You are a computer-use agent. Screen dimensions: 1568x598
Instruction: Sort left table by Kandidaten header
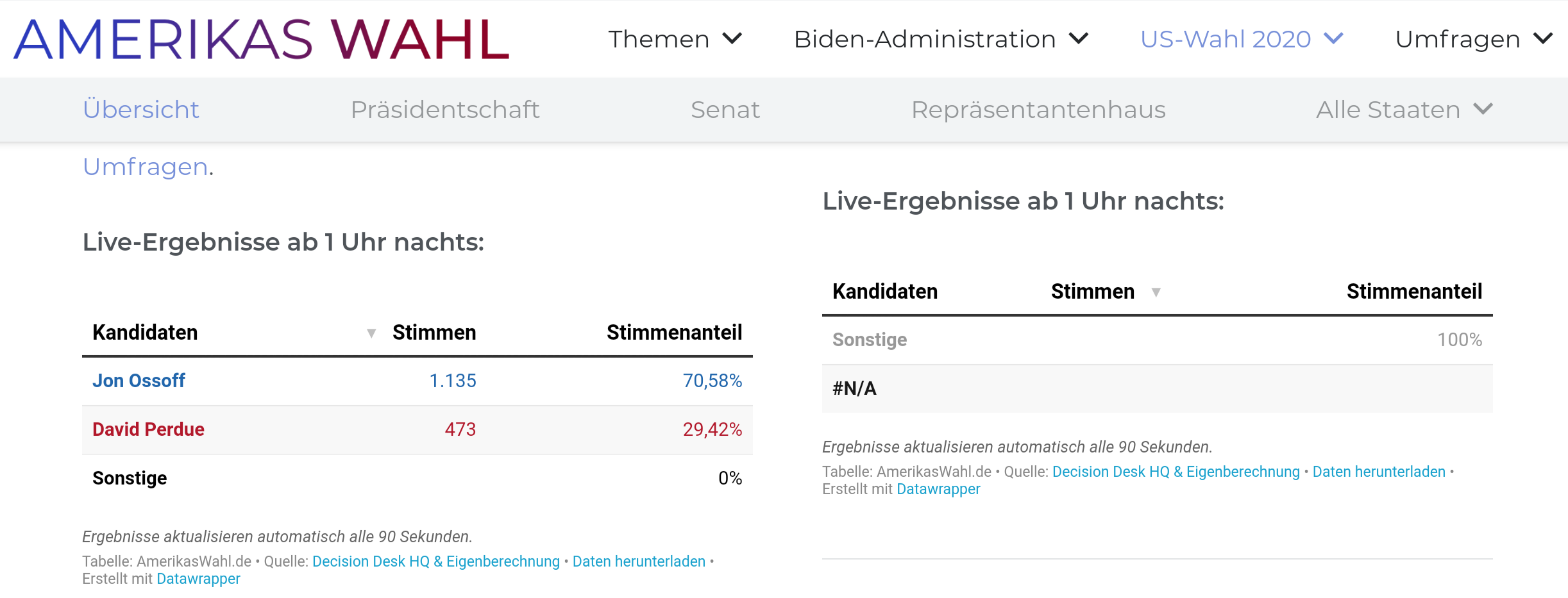[x=145, y=333]
